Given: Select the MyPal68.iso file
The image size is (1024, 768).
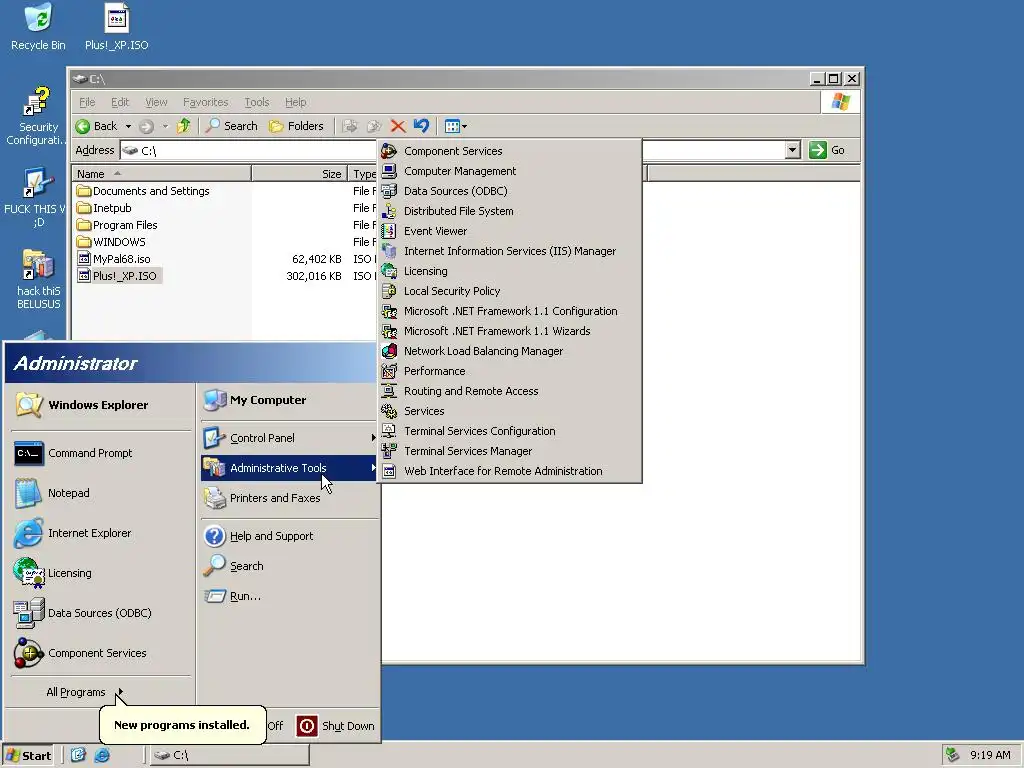Looking at the screenshot, I should [114, 259].
